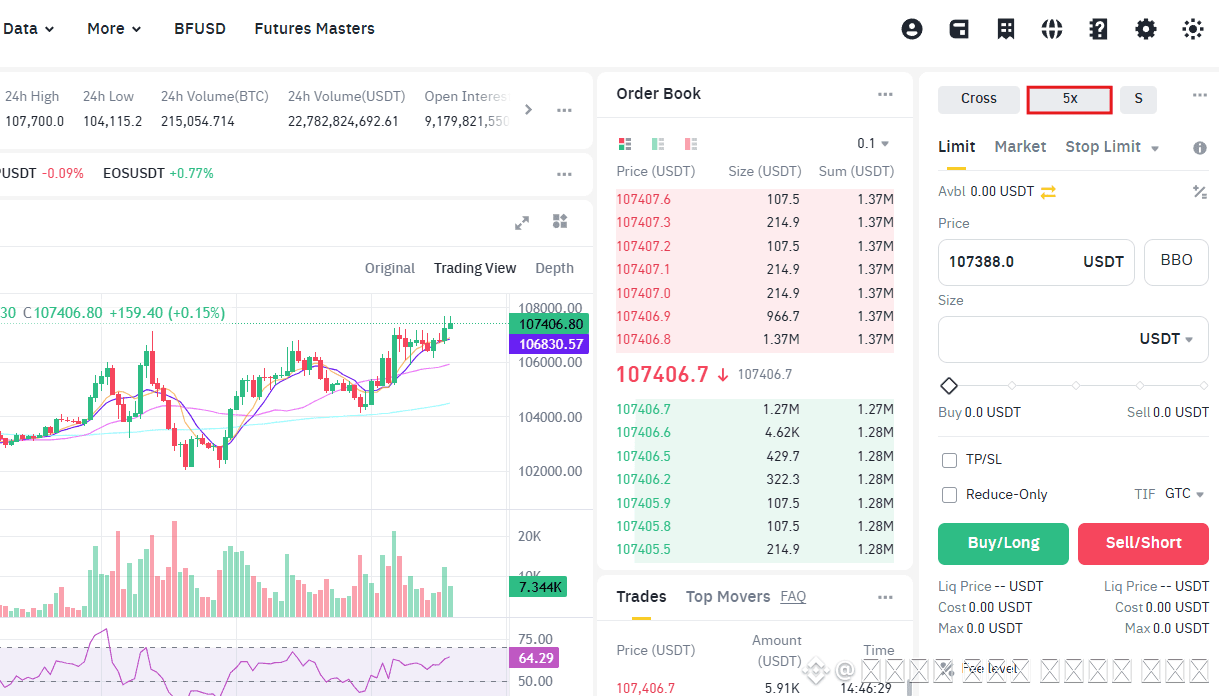Show only sell orders in order book
The height and width of the screenshot is (696, 1219).
tap(690, 144)
